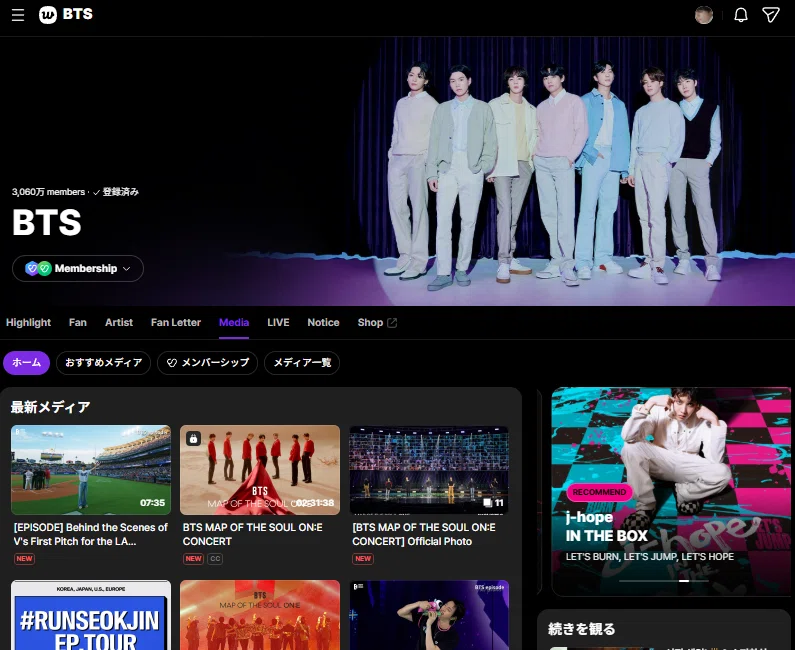This screenshot has width=795, height=650.
Task: Select the おすすめメディア filter chip
Action: [103, 363]
